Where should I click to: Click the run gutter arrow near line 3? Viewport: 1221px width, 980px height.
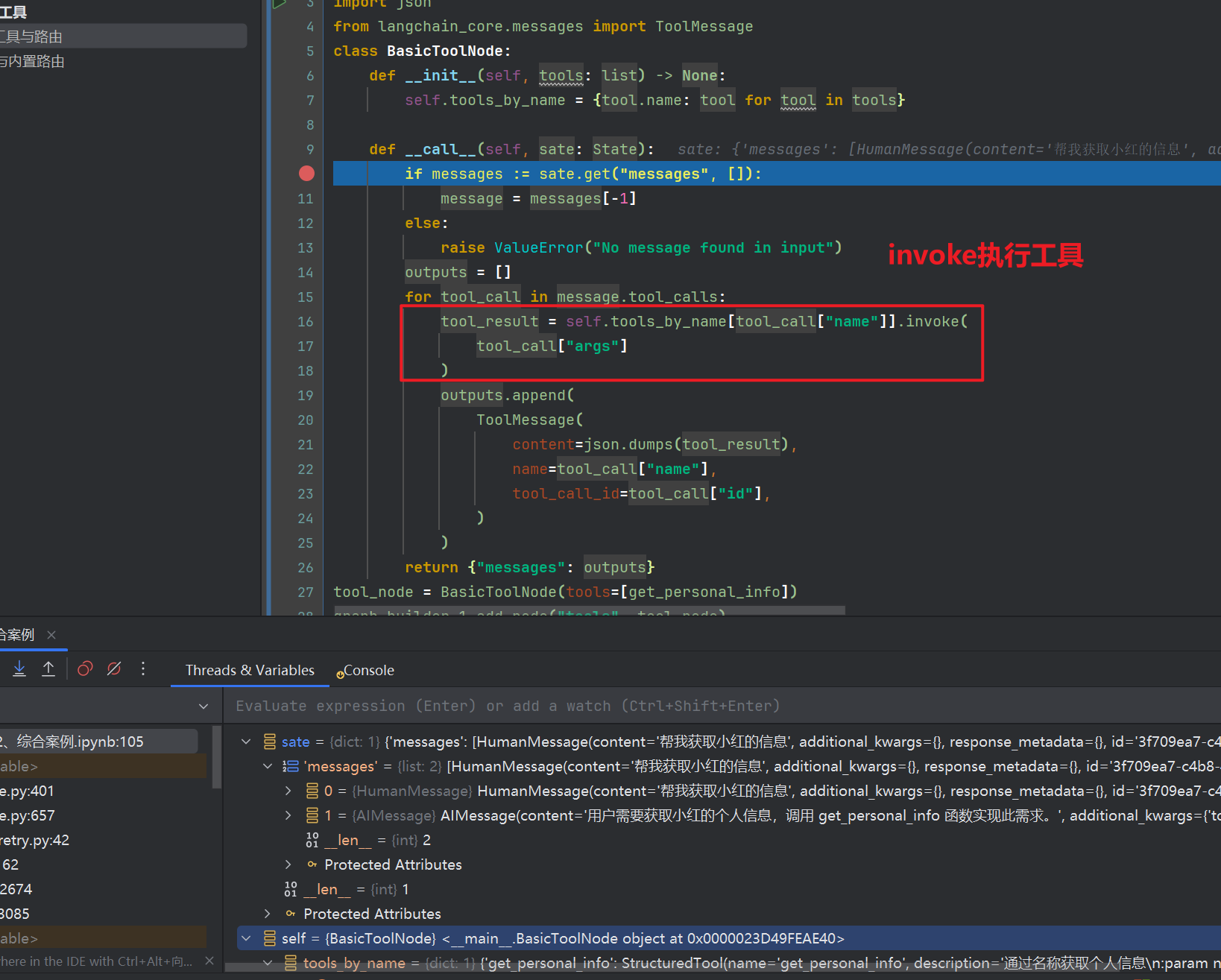[x=280, y=4]
